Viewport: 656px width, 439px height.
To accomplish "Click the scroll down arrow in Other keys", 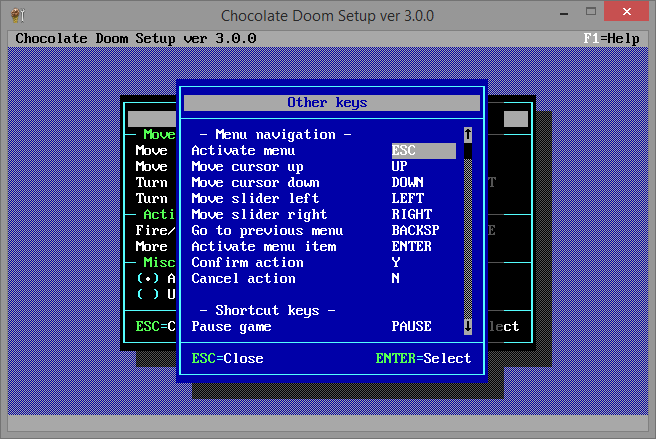I will [x=468, y=326].
